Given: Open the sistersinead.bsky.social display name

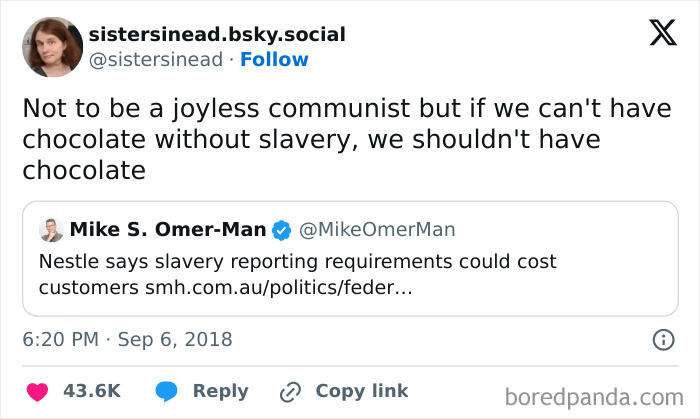Looking at the screenshot, I should point(217,34).
